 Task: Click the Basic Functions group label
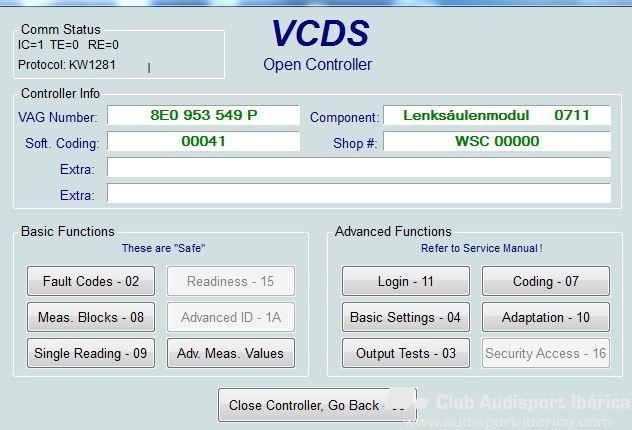click(68, 231)
